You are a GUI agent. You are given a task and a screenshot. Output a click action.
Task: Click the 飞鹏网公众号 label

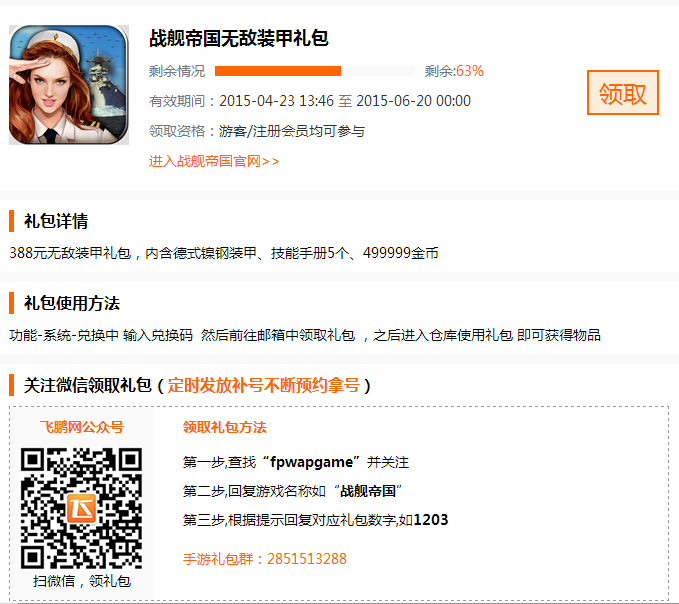81,427
